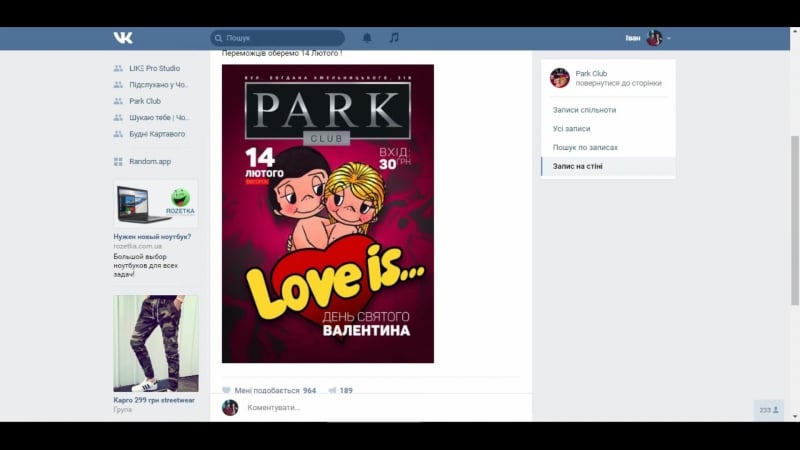Click the page vertical scrollbar thumb

click(795, 220)
